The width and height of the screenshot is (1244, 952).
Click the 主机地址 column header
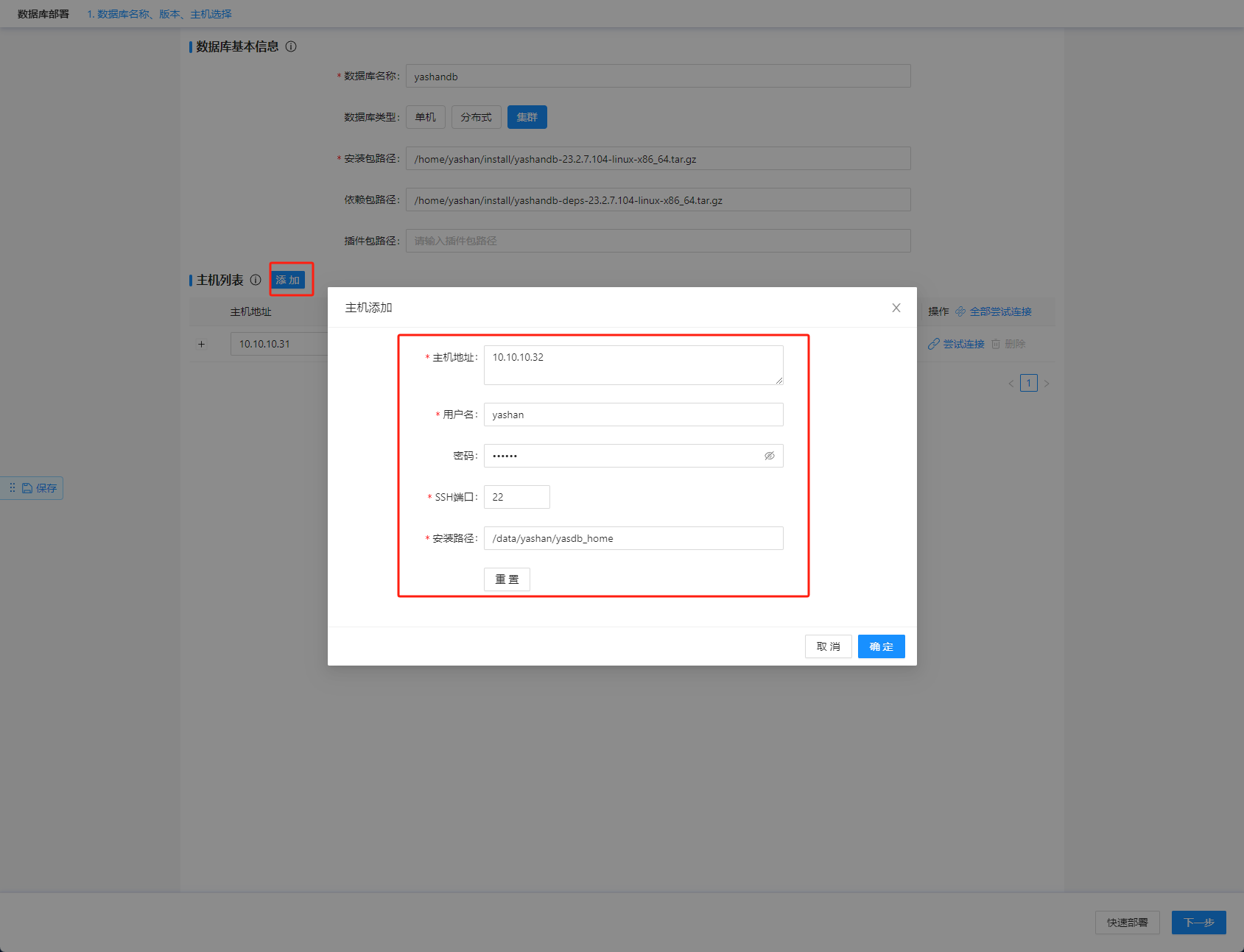tap(251, 311)
